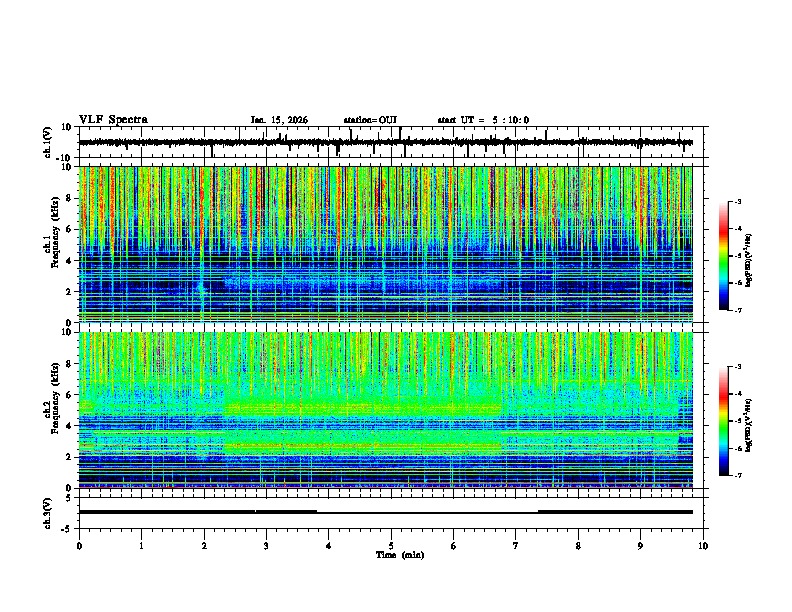Viewport: 792px width, 612px height.
Task: Click the "-10" tick on ch.1(V) axis
Action: (65, 158)
